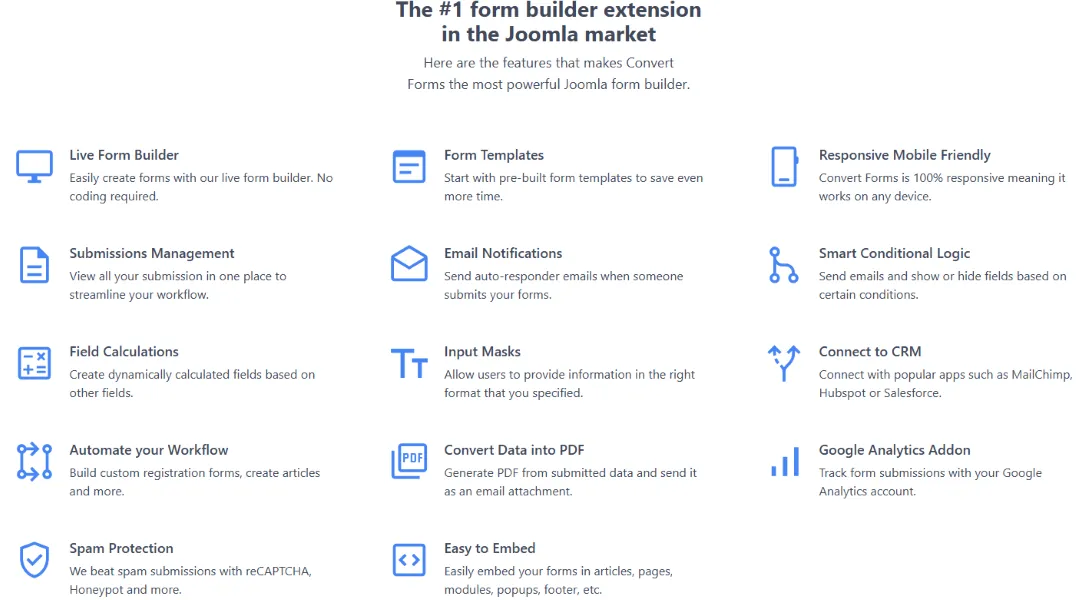
Task: Click the Email Notifications envelope icon
Action: [409, 264]
